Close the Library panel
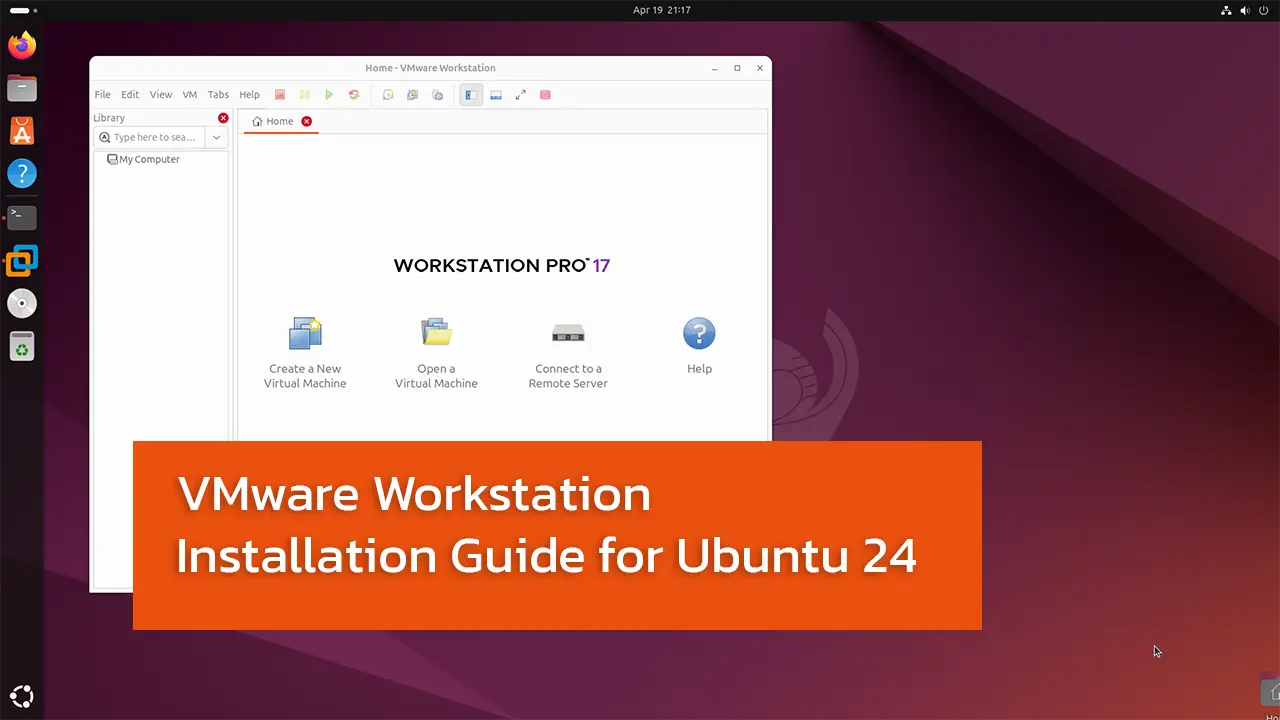This screenshot has width=1280, height=720. coord(223,118)
